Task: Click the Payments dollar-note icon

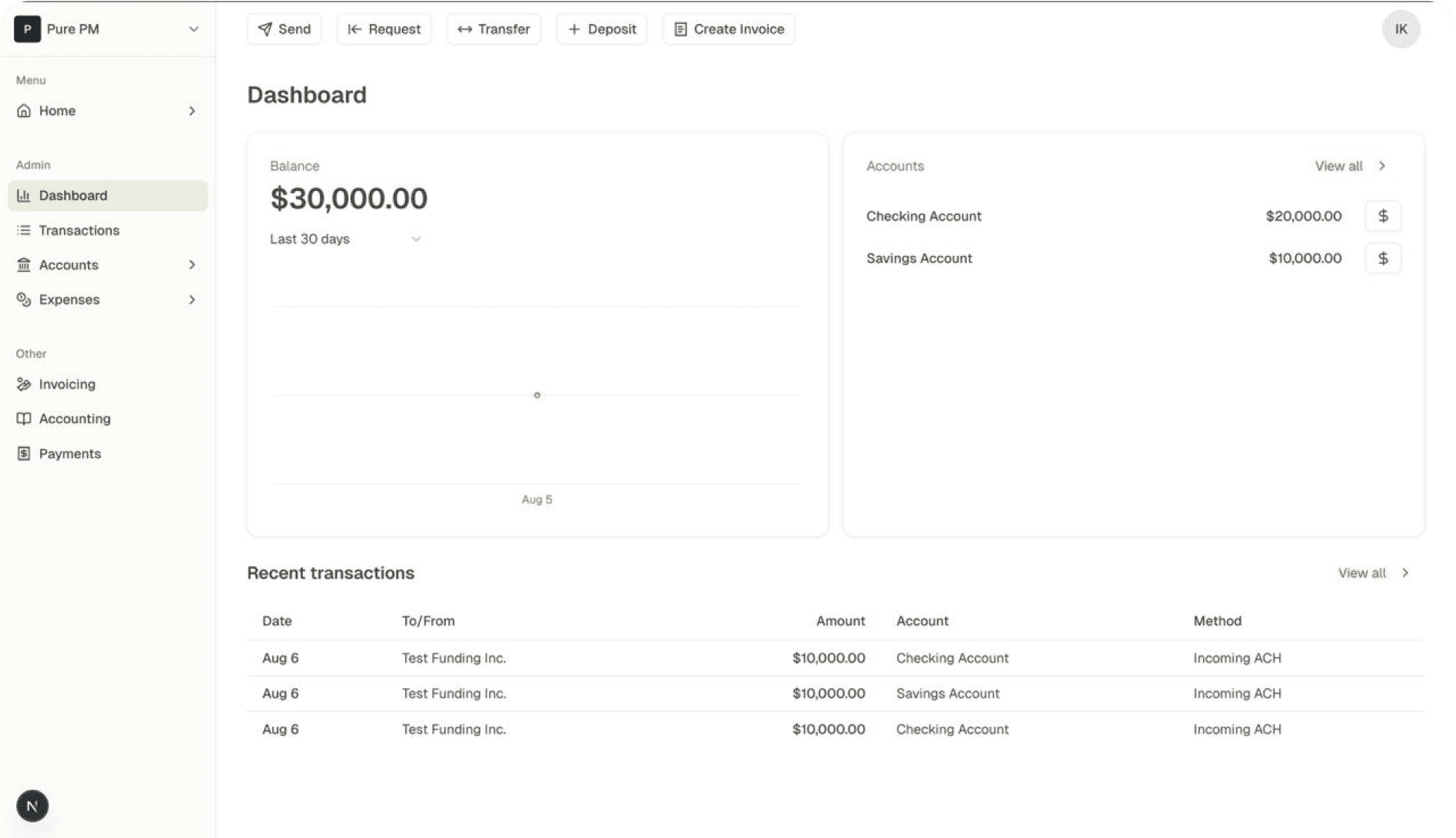Action: click(24, 453)
